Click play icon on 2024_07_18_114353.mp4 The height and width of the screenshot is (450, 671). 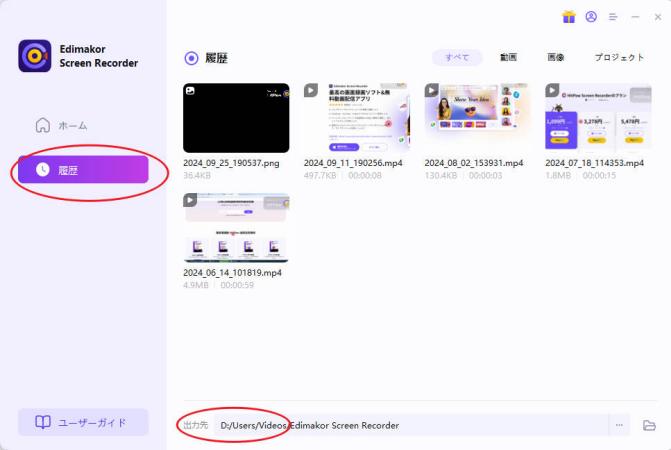click(552, 90)
